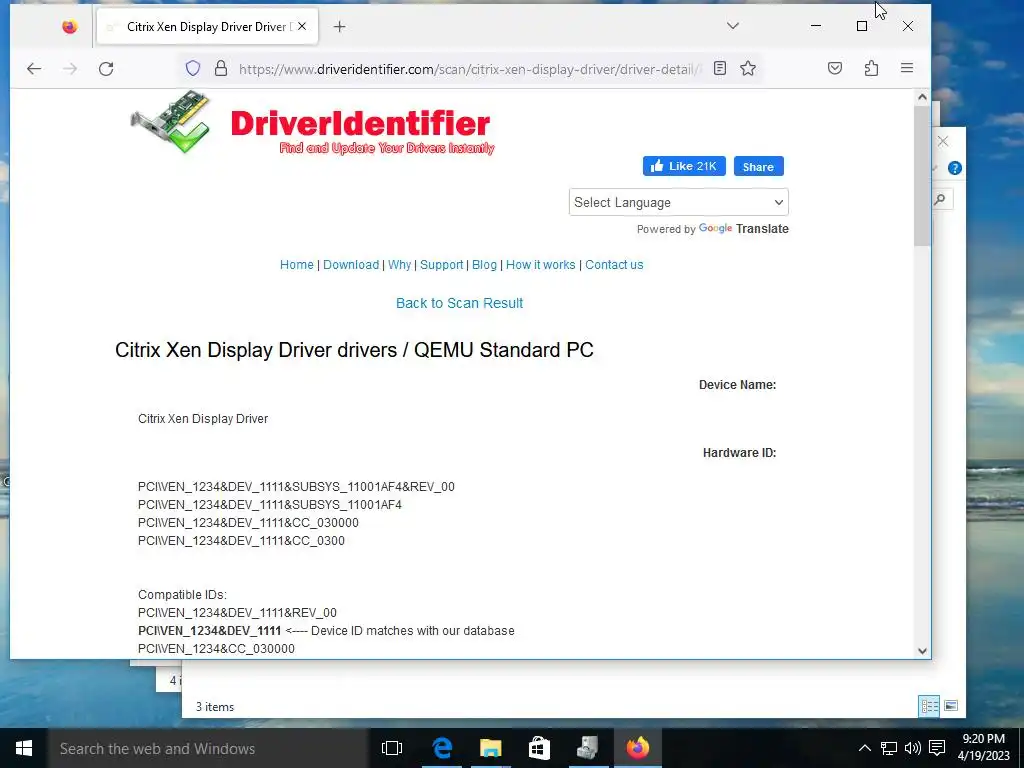Switch background Explorer window to details view
The image size is (1024, 768).
929,706
